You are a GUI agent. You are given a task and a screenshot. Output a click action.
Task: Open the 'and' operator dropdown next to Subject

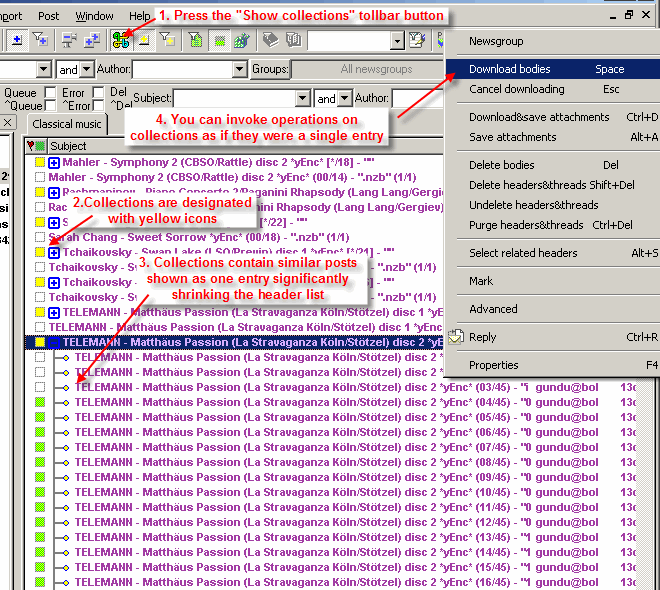(346, 98)
